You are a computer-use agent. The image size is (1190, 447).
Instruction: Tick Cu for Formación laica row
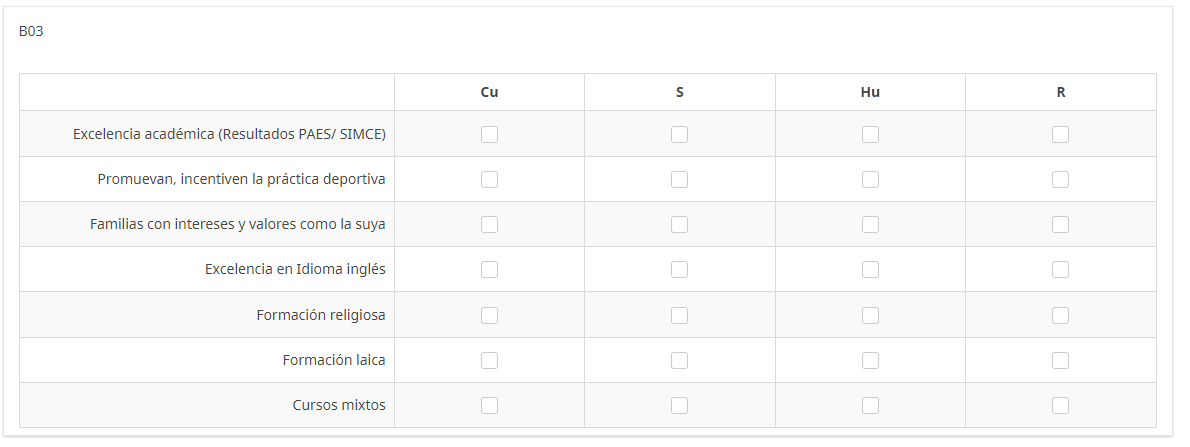489,360
